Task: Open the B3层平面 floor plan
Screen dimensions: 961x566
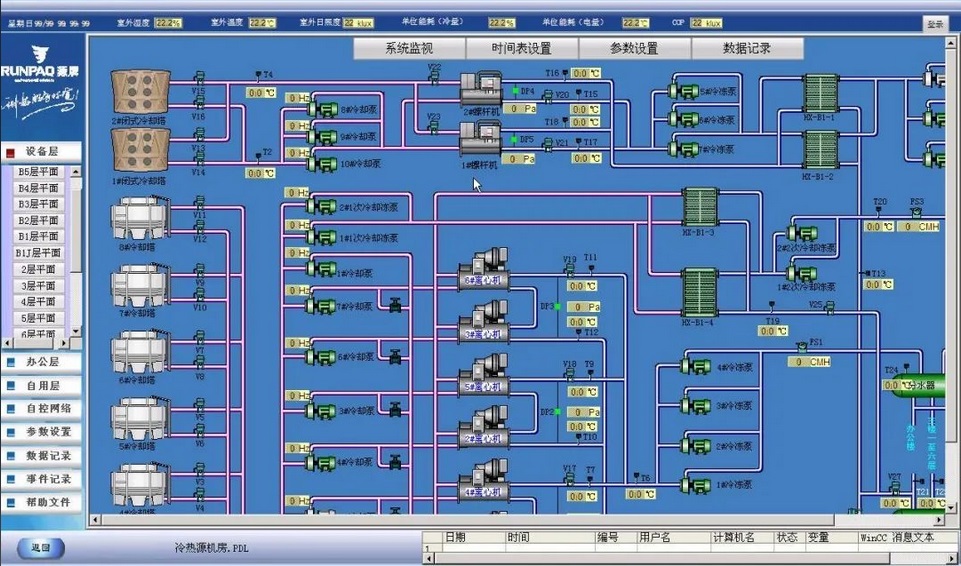Action: [x=39, y=204]
